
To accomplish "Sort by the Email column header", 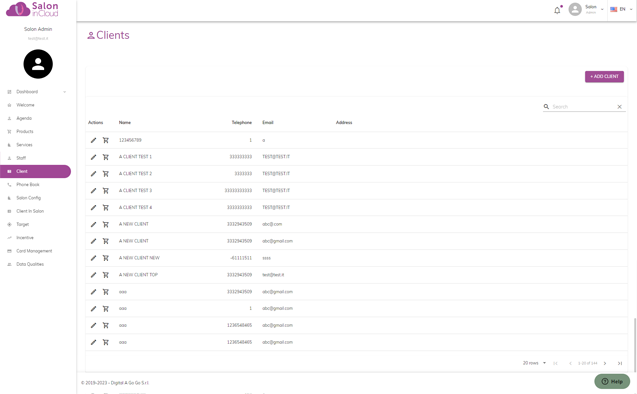I will click(268, 123).
